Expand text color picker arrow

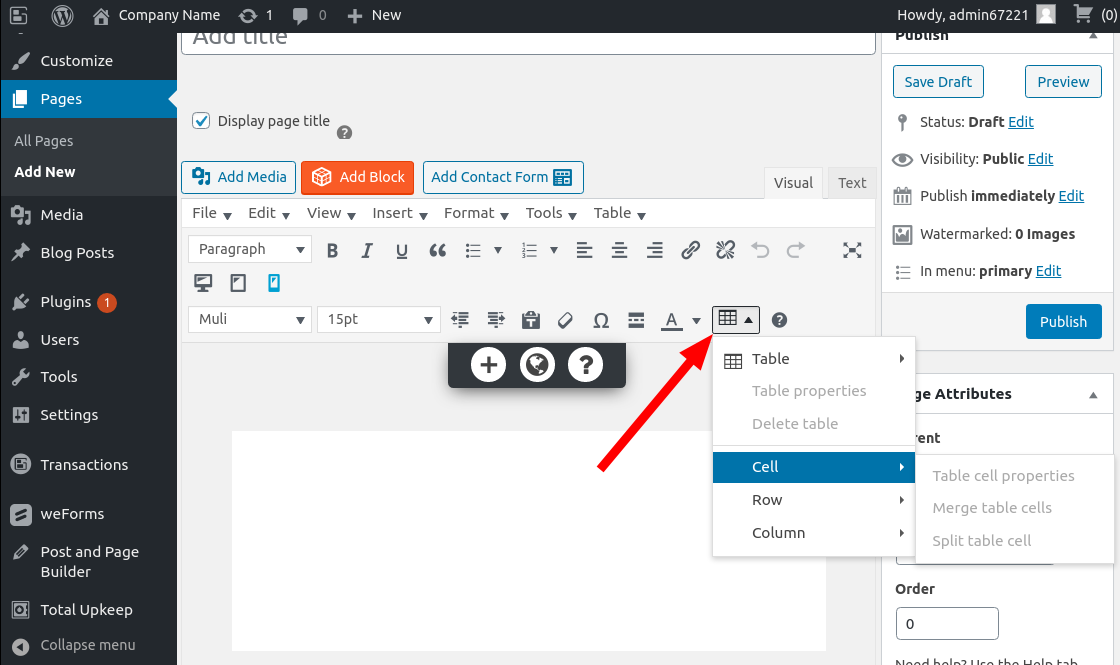click(696, 321)
